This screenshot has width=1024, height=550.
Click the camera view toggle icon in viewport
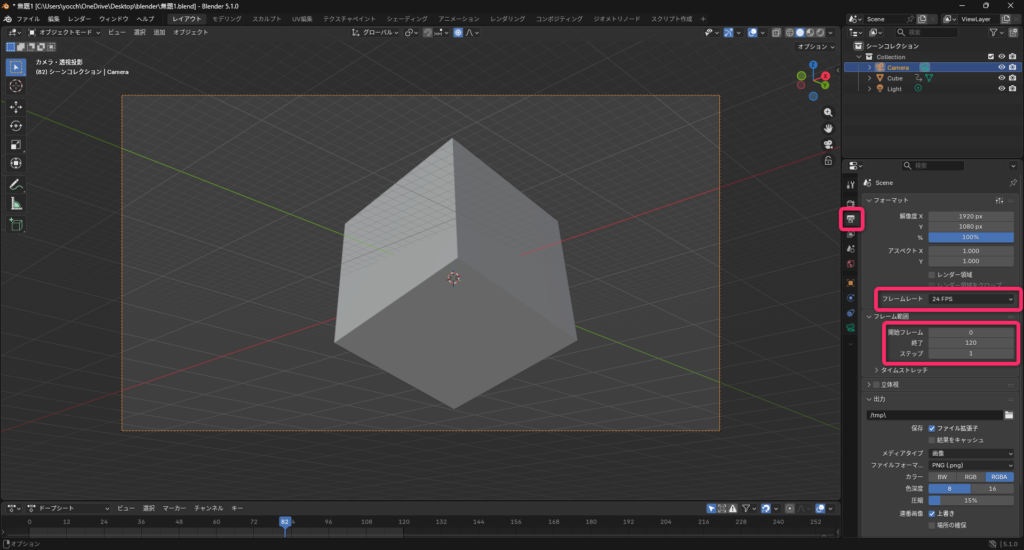click(x=828, y=144)
